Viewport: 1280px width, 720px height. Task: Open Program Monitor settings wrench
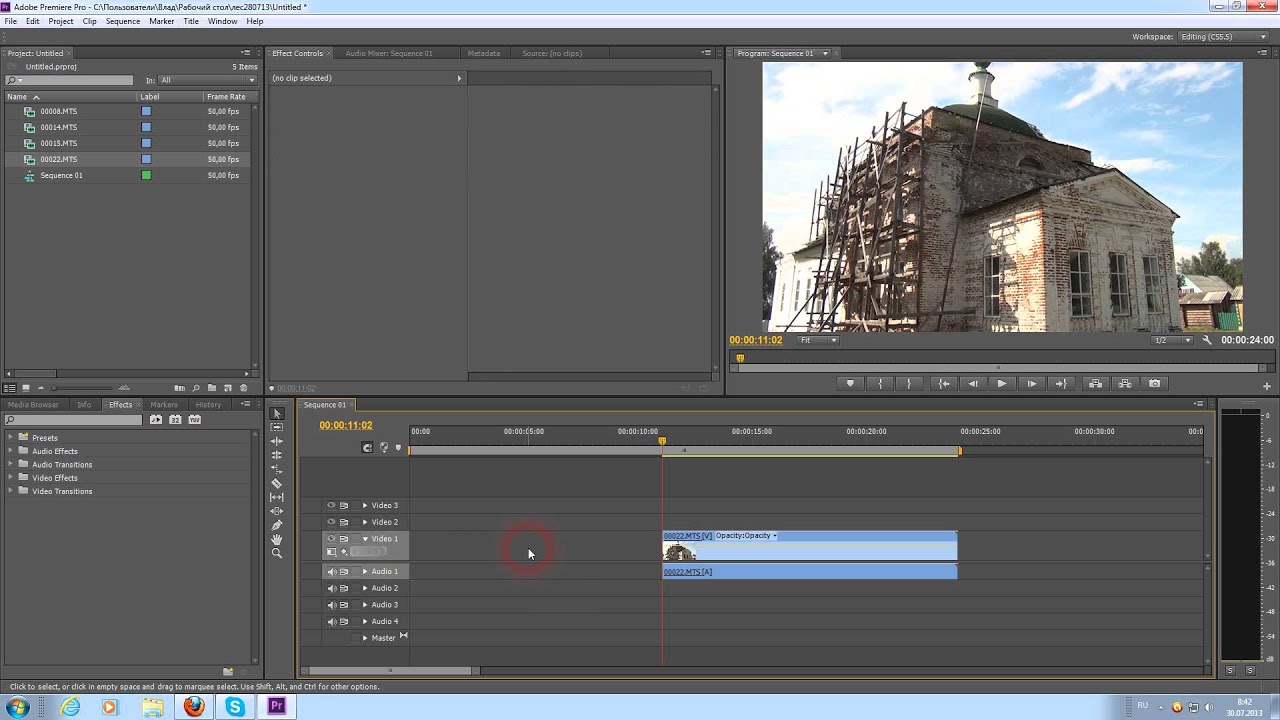tap(1207, 340)
